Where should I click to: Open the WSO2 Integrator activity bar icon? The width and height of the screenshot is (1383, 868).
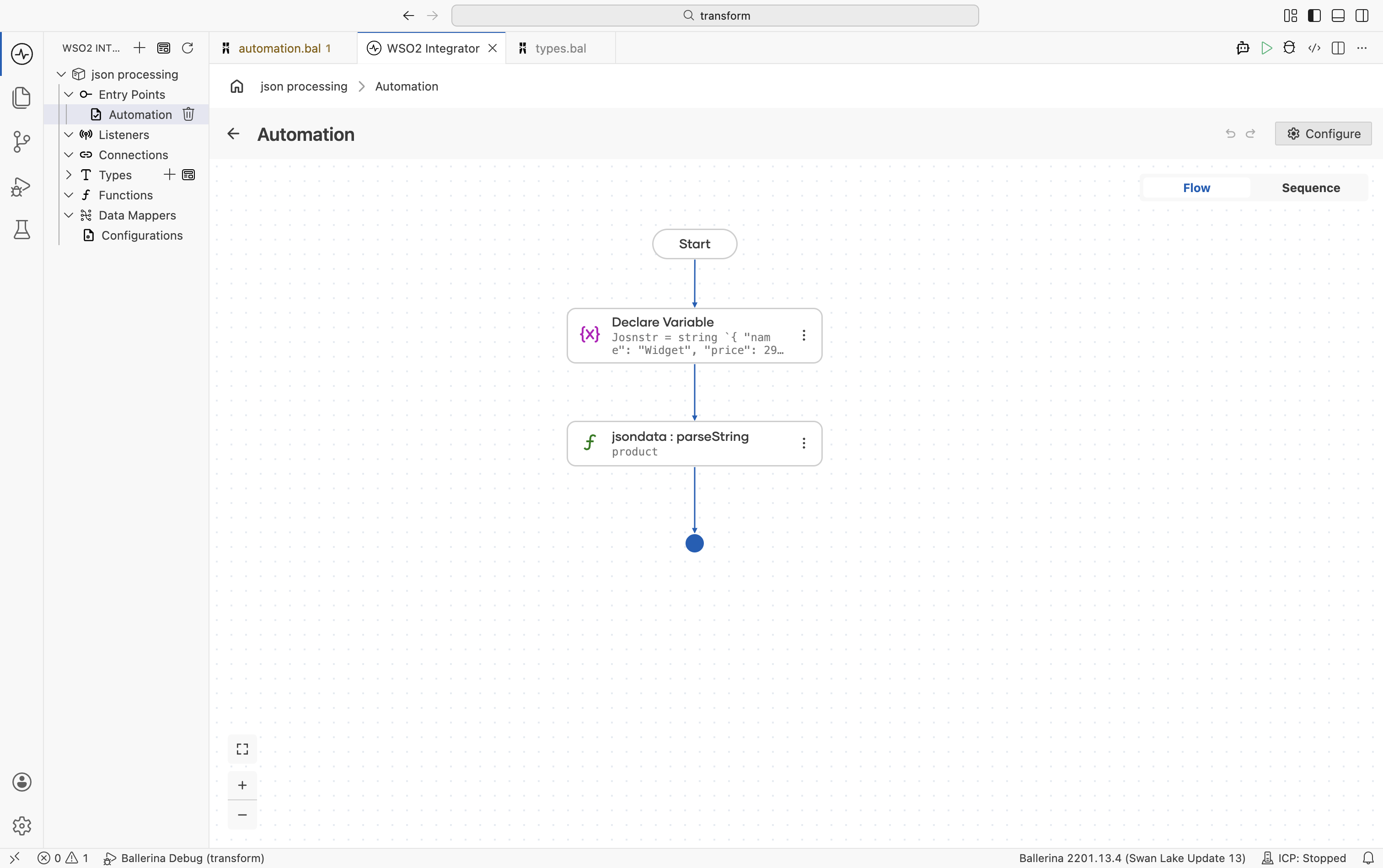click(22, 54)
